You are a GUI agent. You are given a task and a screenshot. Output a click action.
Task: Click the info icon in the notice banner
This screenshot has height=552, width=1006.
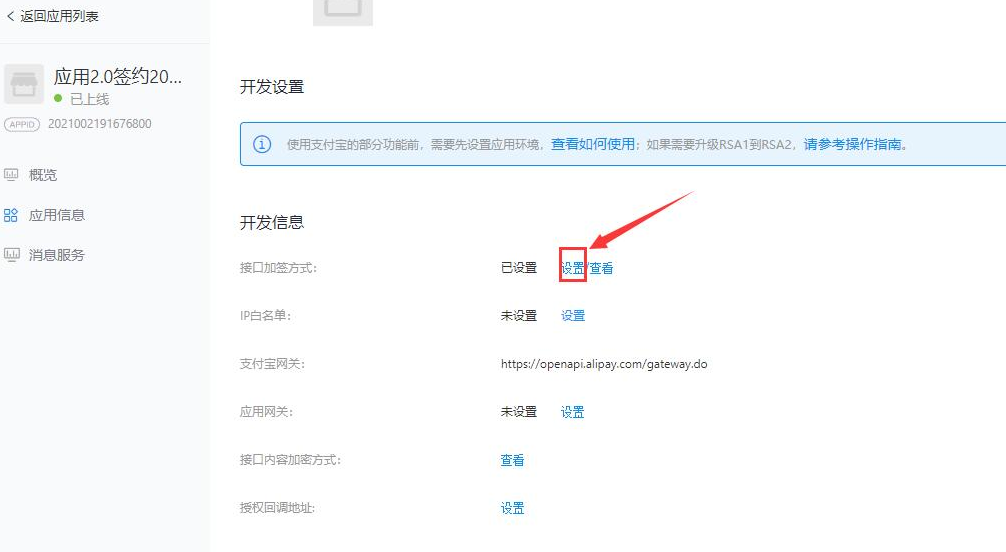[262, 144]
